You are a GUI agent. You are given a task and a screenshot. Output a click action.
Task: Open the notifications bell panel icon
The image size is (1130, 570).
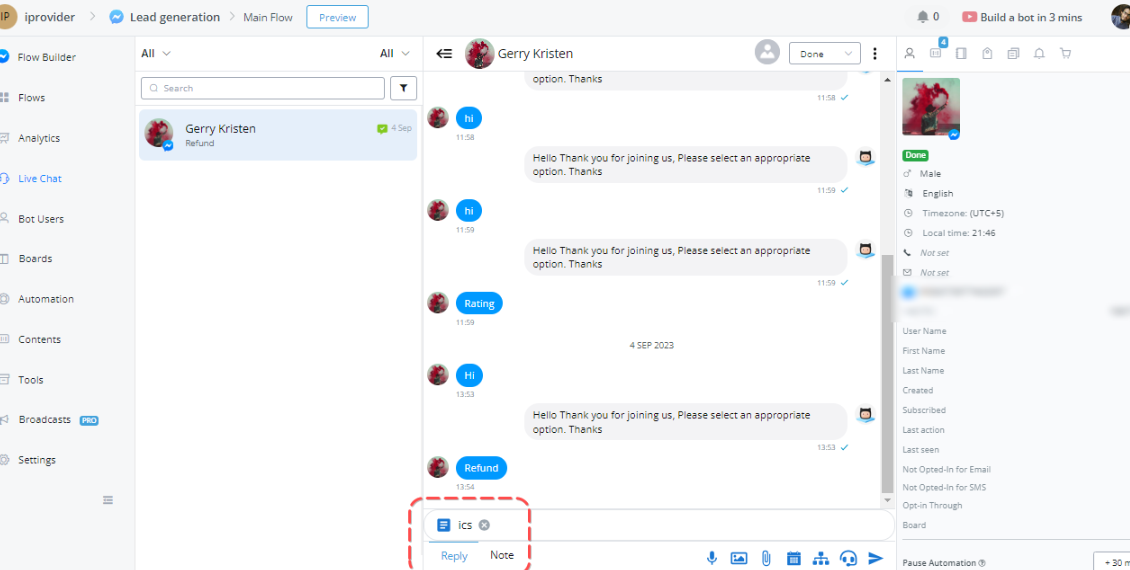(x=1039, y=53)
